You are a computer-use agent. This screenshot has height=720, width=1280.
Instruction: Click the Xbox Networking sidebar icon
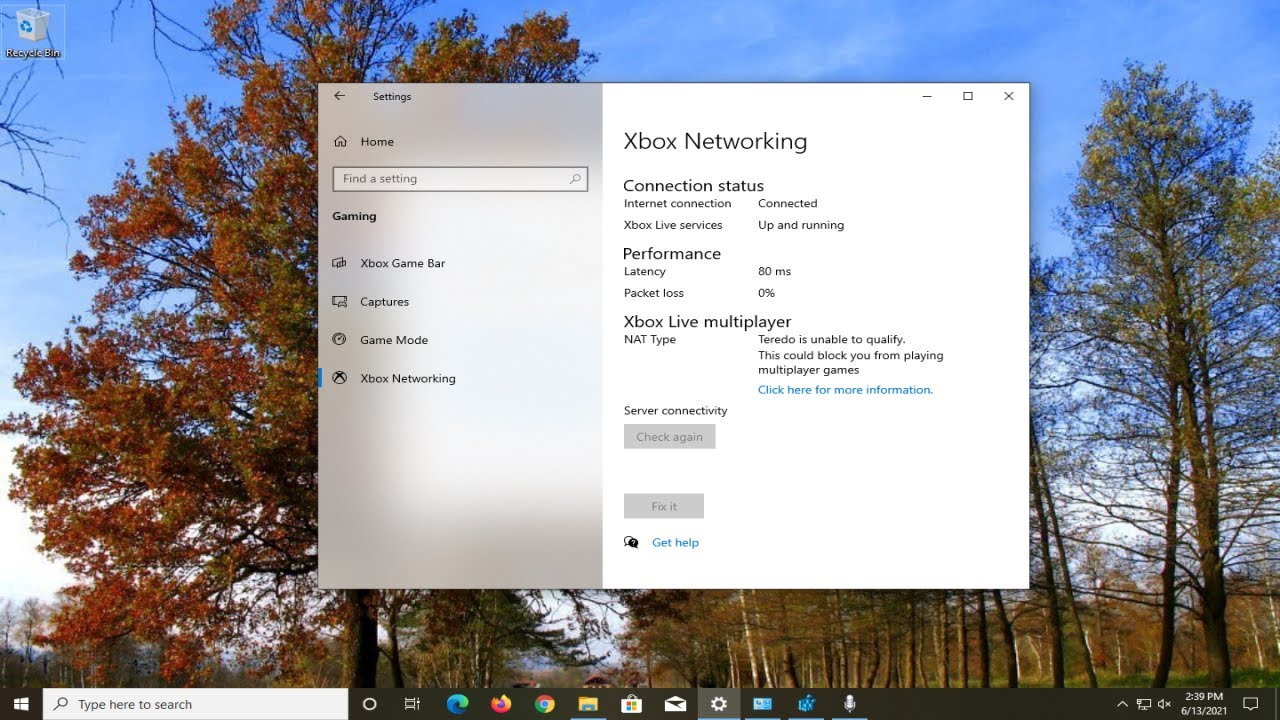point(340,378)
